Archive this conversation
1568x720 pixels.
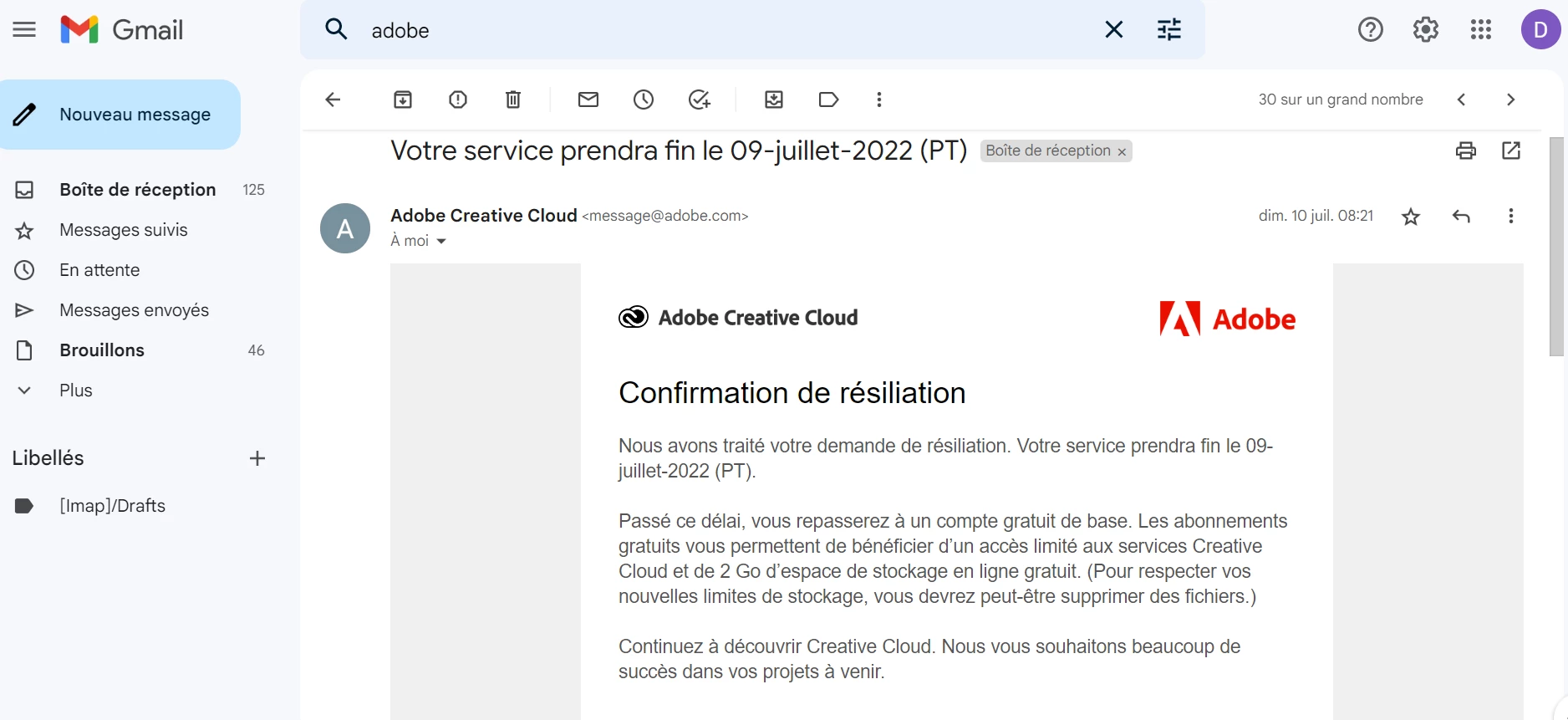click(x=403, y=100)
